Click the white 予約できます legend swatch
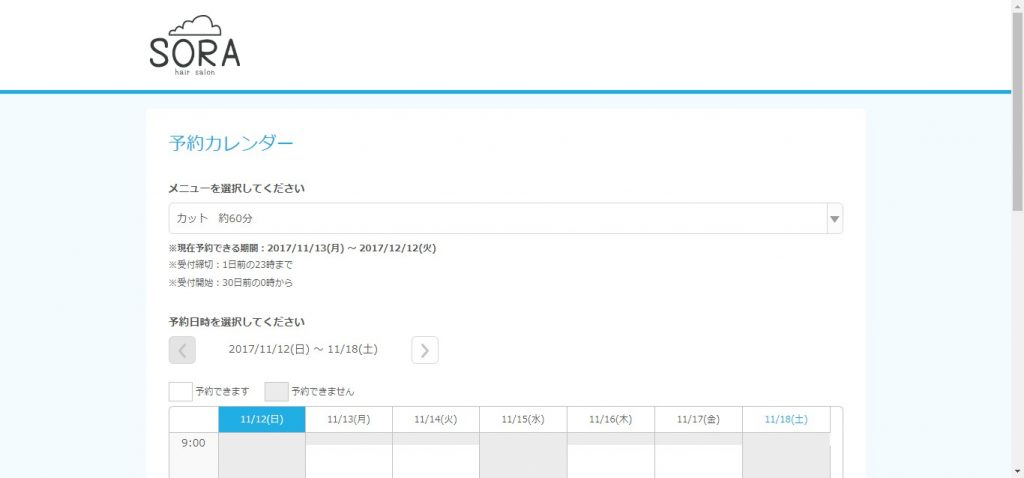The width and height of the screenshot is (1024, 478). pyautogui.click(x=180, y=392)
